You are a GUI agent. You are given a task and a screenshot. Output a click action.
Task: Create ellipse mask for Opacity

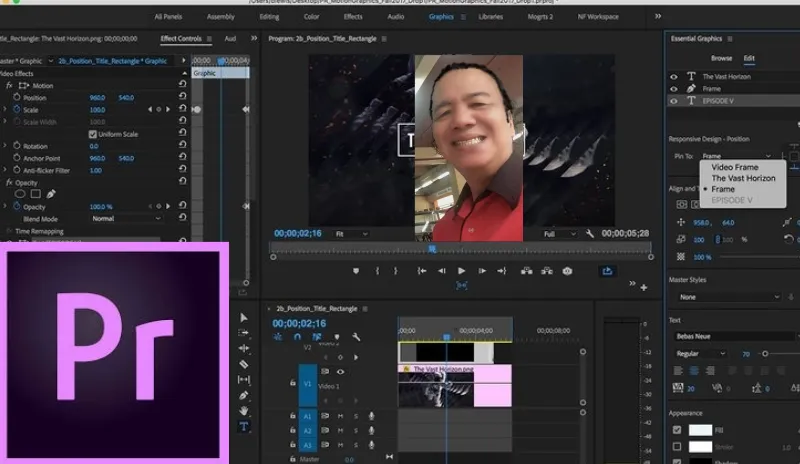pos(20,194)
